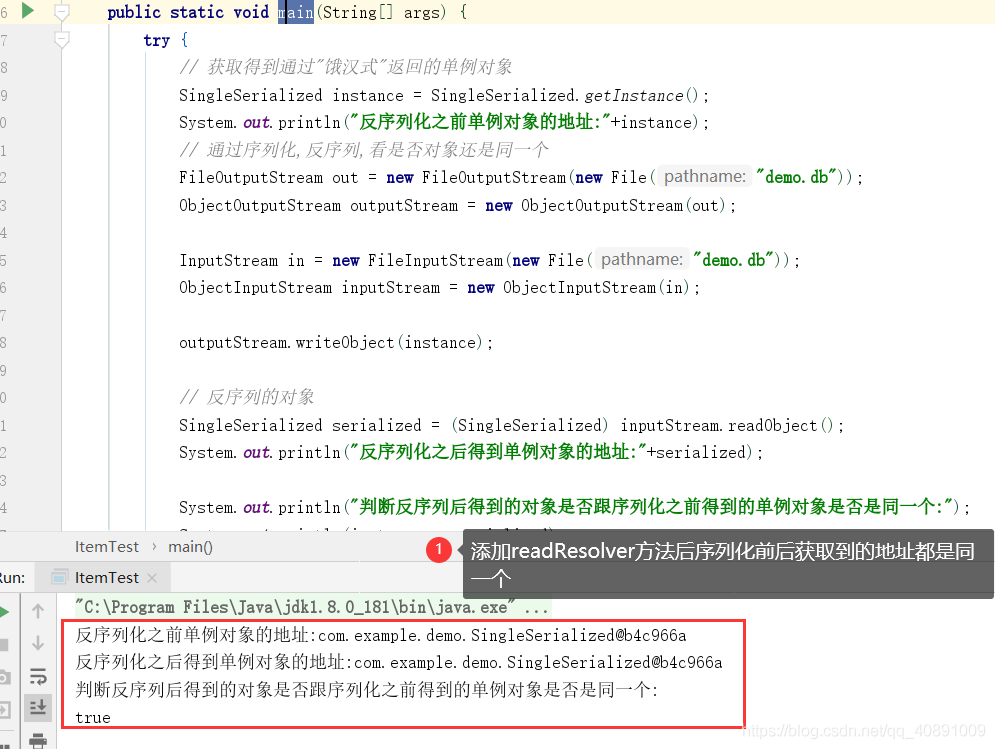Click main() in the breadcrumb bar
This screenshot has width=995, height=749.
190,547
